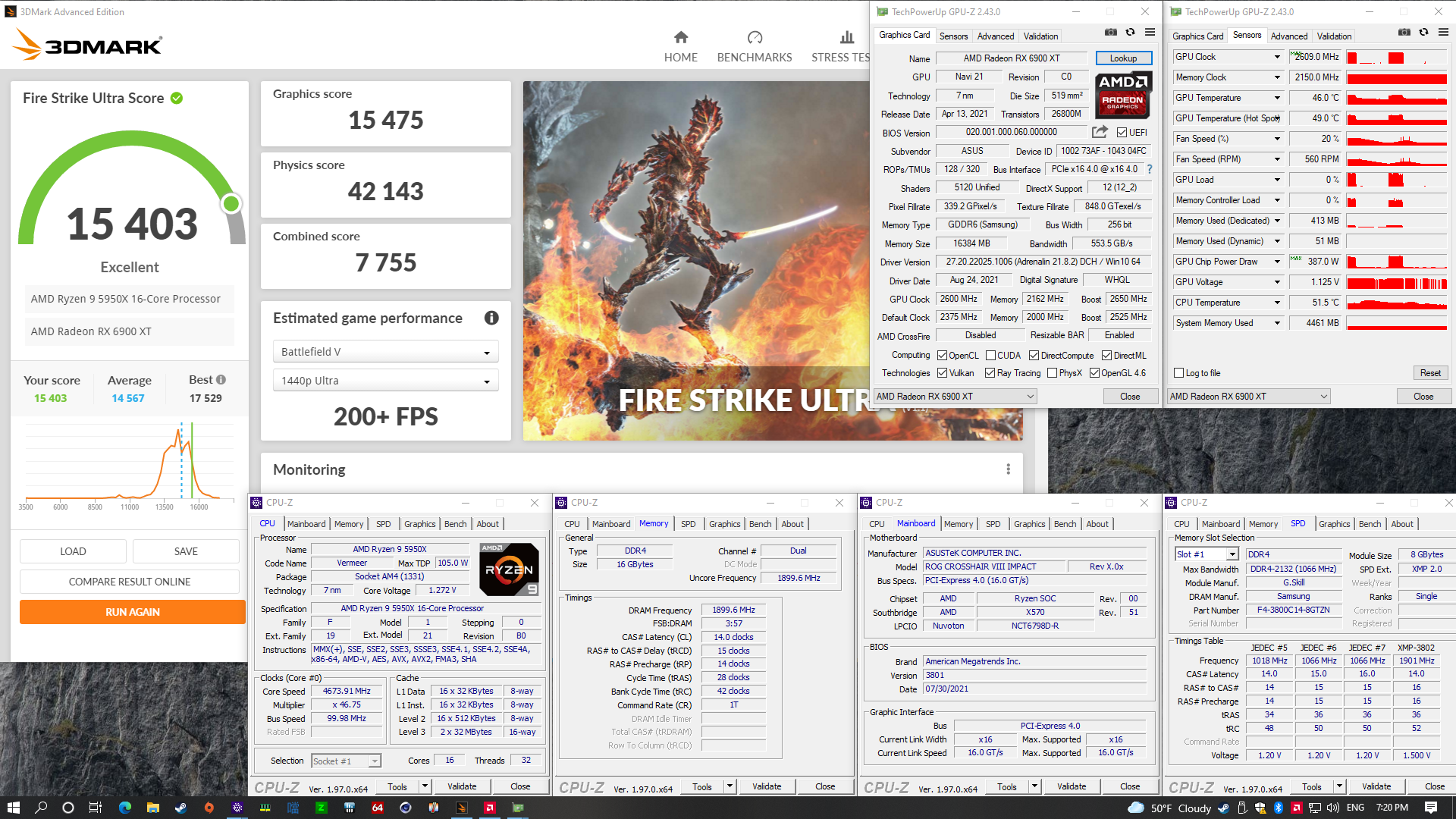Click the GPU Name field showing Radeon RX 6900 XT
The image size is (1456, 819).
tap(1012, 58)
